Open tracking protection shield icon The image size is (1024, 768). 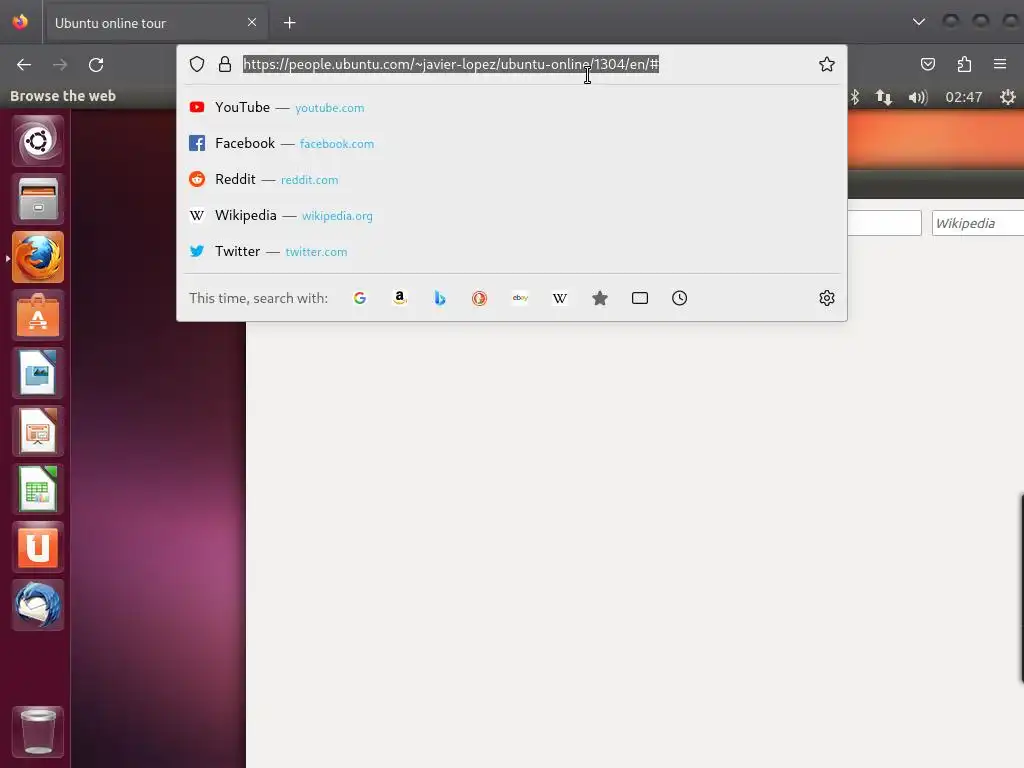197,64
